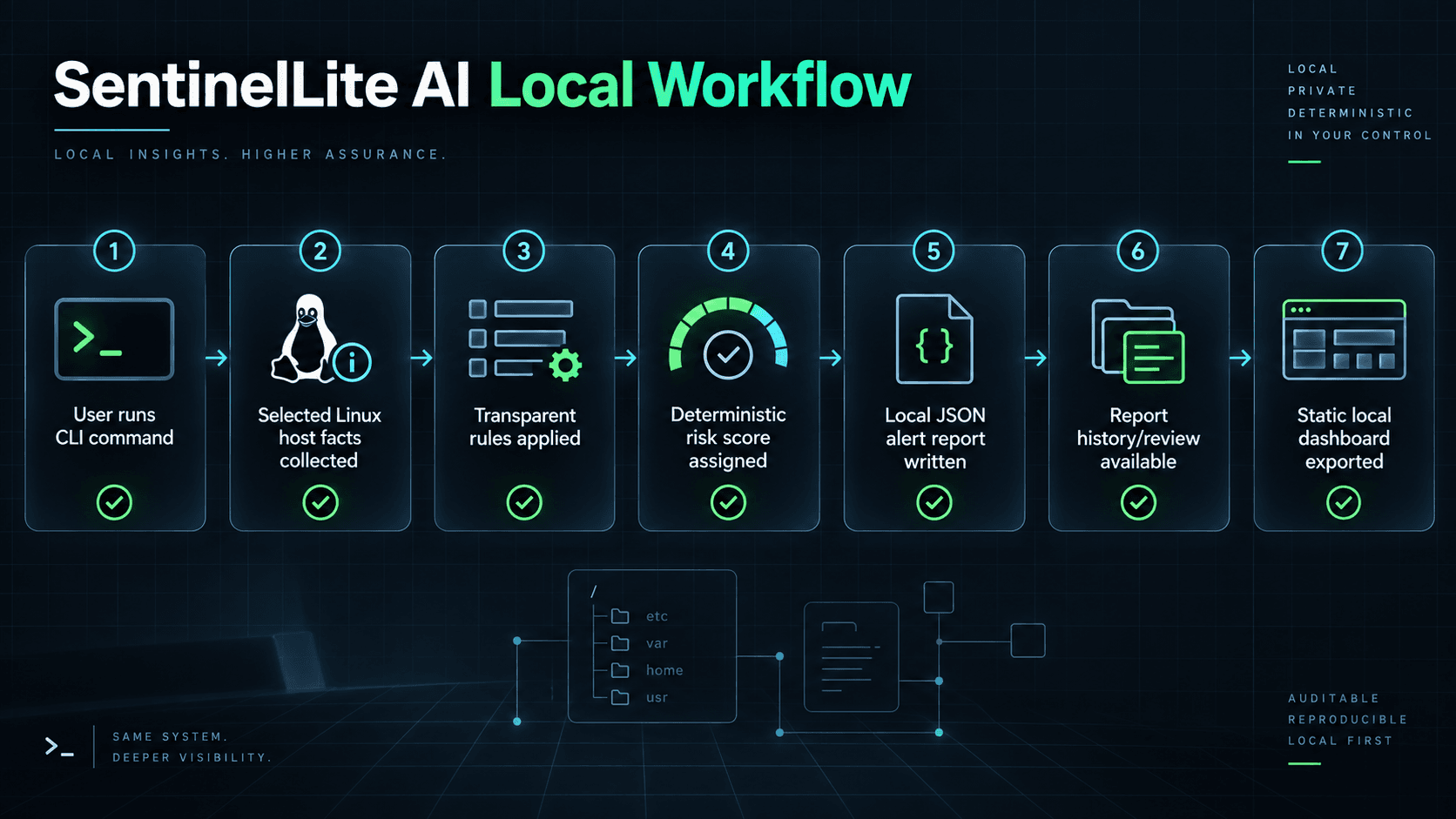This screenshot has height=819, width=1456.
Task: Click green checkmark under User runs CLI command
Action: 114,502
